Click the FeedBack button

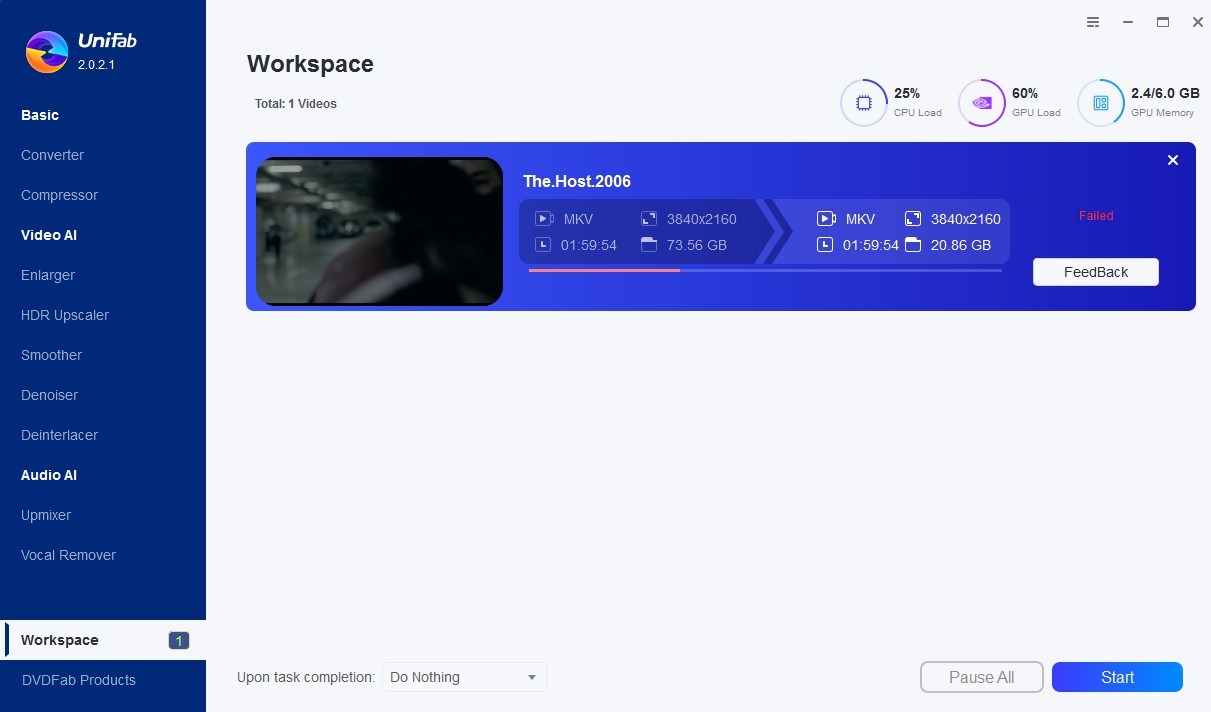click(1096, 272)
